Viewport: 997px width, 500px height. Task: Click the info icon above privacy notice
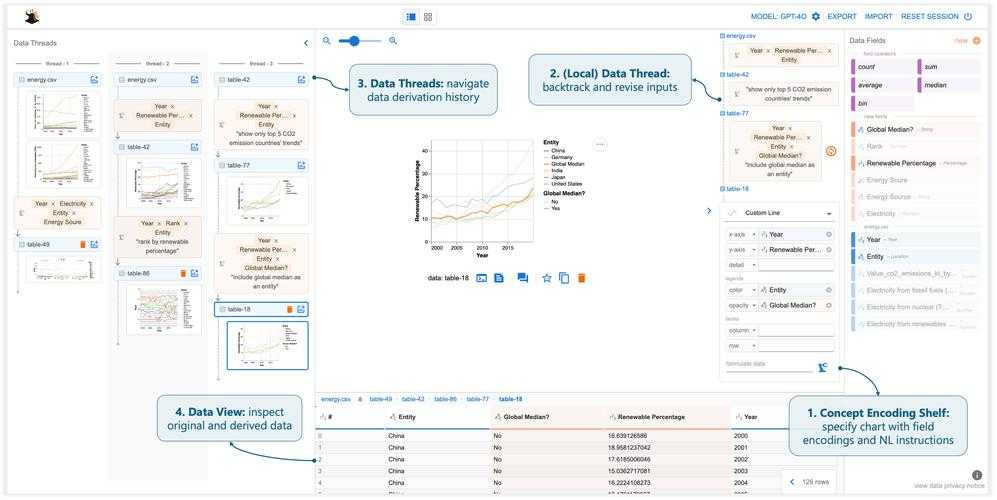click(977, 475)
